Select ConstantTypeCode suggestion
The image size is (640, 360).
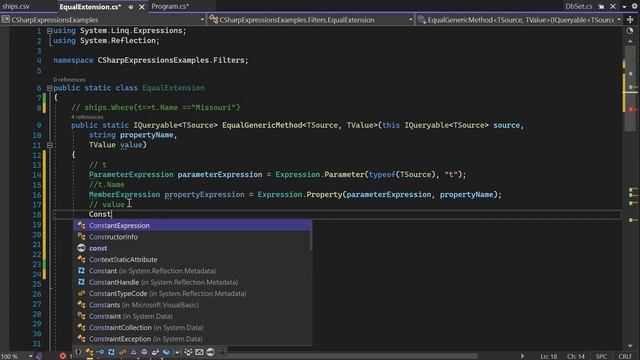point(192,293)
